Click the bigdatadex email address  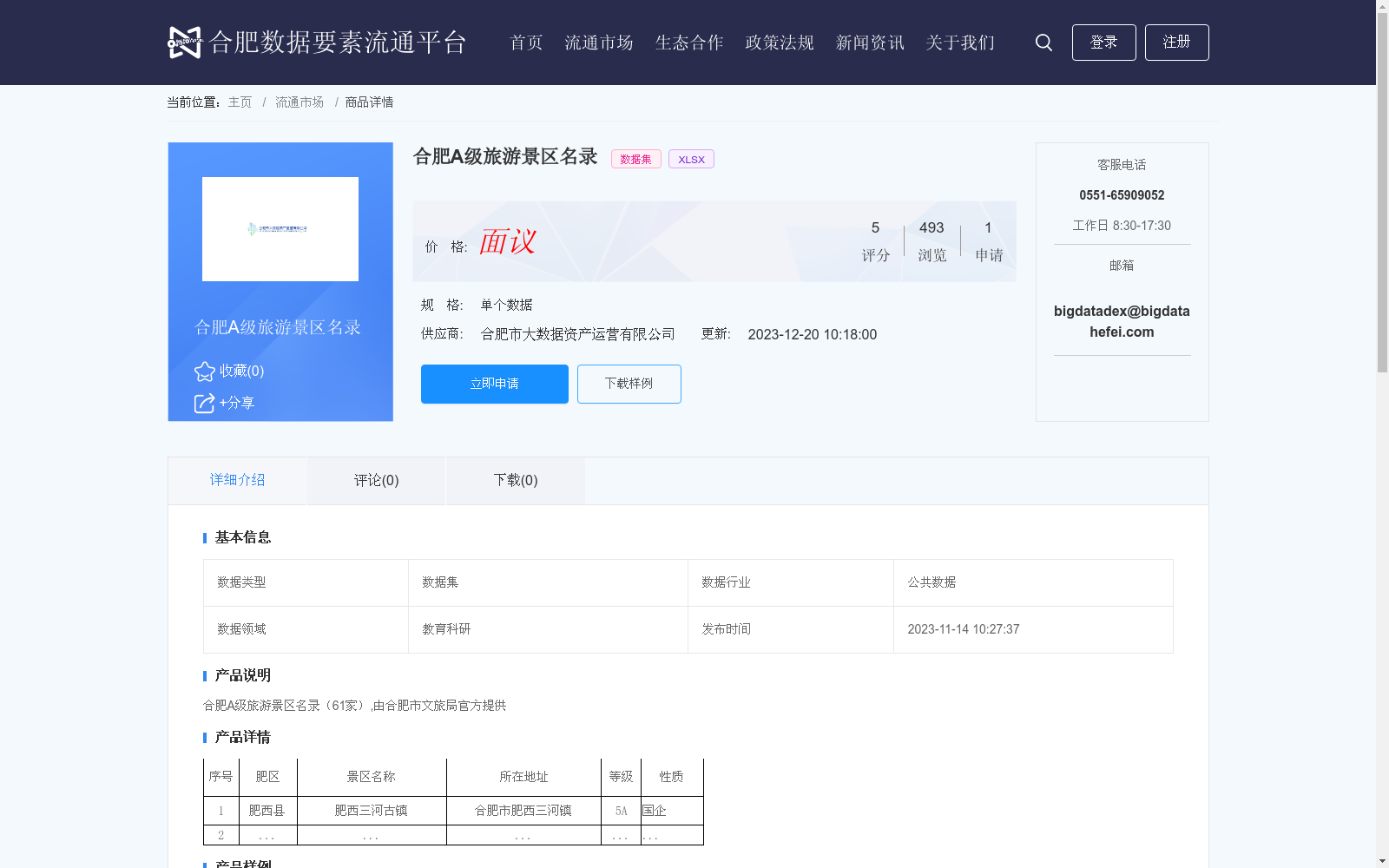point(1122,321)
